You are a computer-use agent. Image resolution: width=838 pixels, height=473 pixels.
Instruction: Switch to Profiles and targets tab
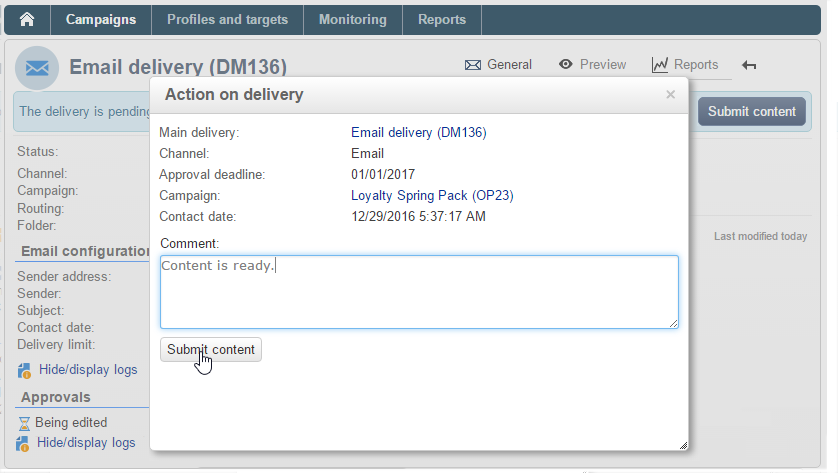pyautogui.click(x=228, y=20)
